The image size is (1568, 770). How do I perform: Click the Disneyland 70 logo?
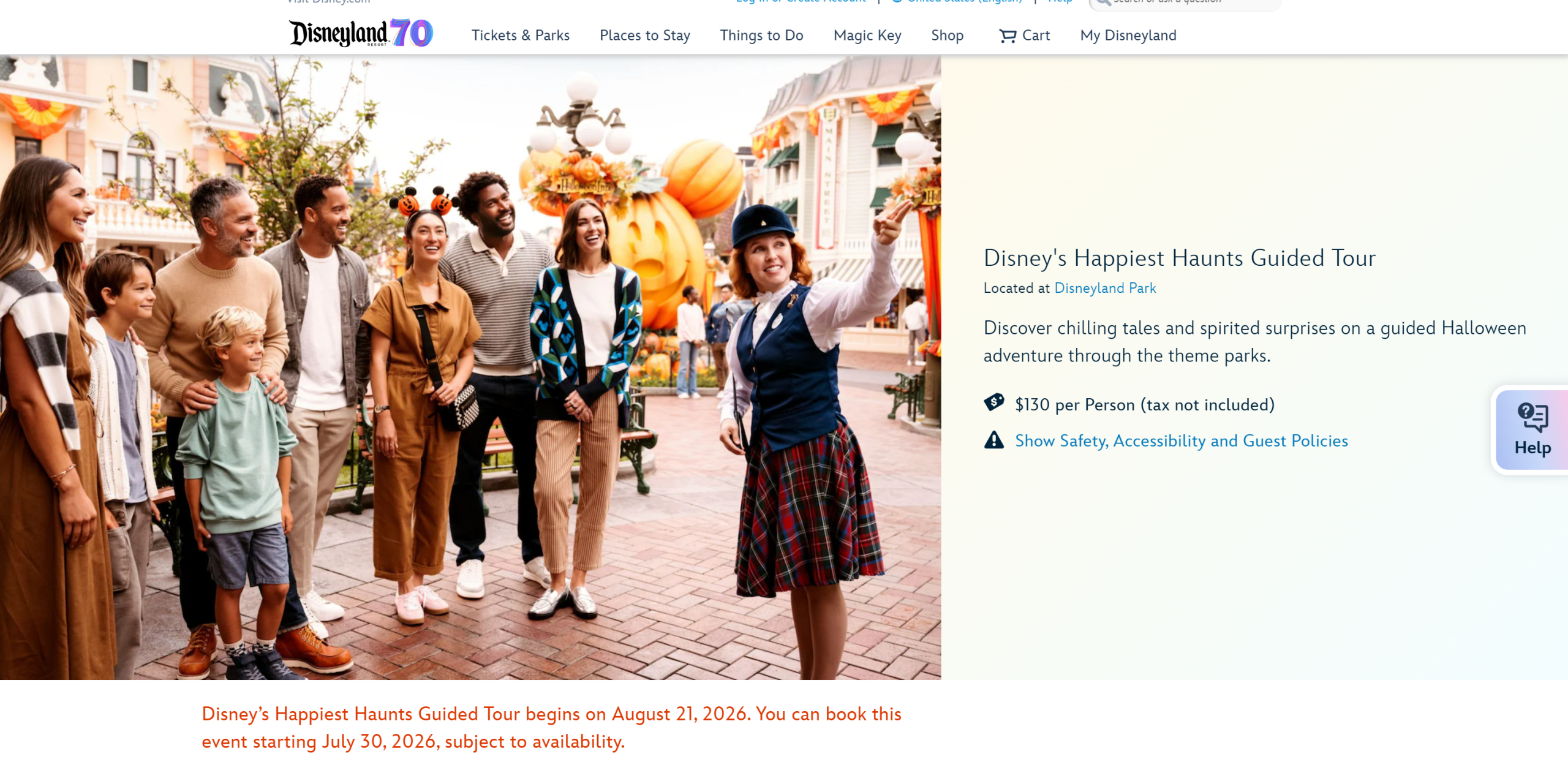tap(361, 33)
